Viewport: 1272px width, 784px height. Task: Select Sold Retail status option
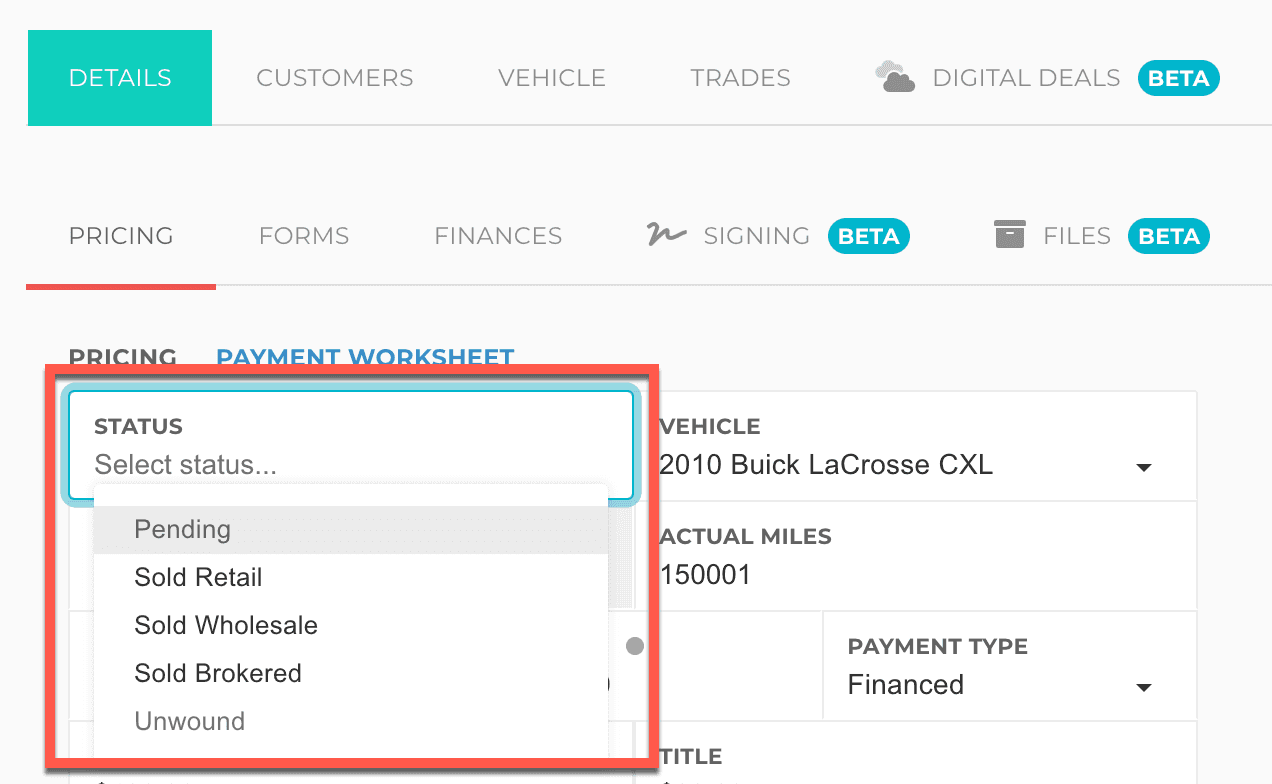click(x=199, y=577)
